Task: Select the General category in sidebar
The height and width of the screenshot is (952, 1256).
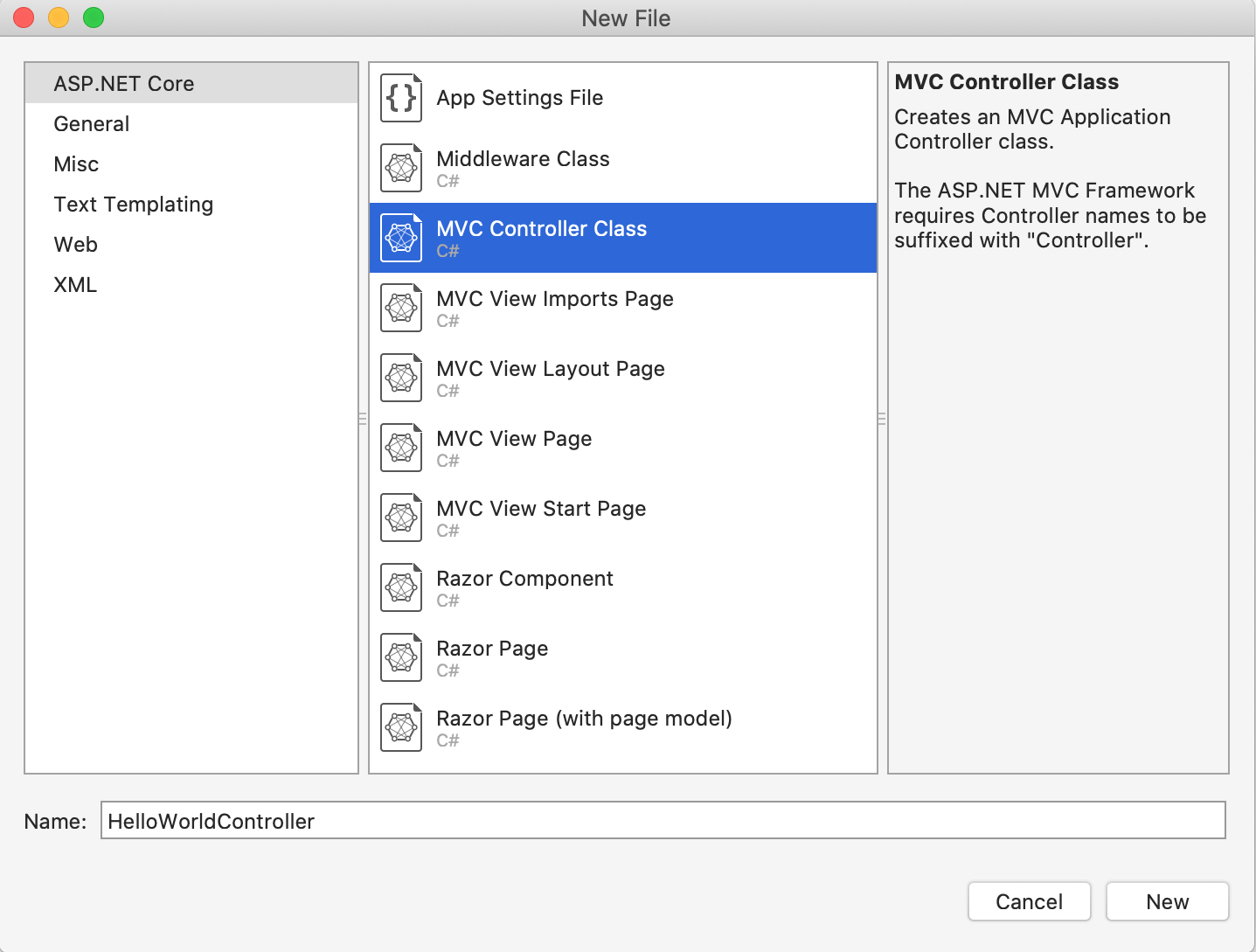Action: (x=92, y=123)
